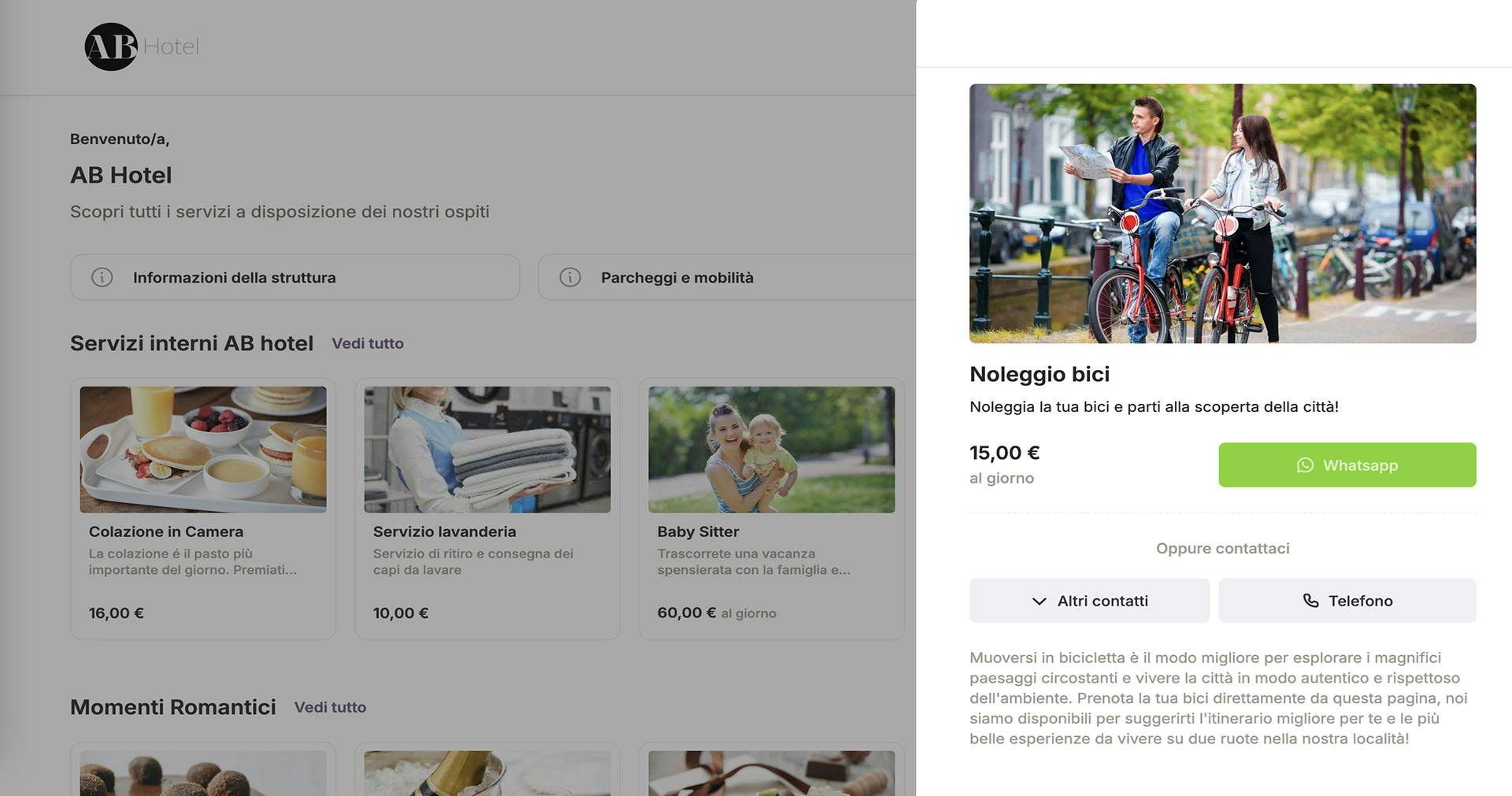Viewport: 1512px width, 796px height.
Task: Click the Noleggio bici heading
Action: 1039,374
